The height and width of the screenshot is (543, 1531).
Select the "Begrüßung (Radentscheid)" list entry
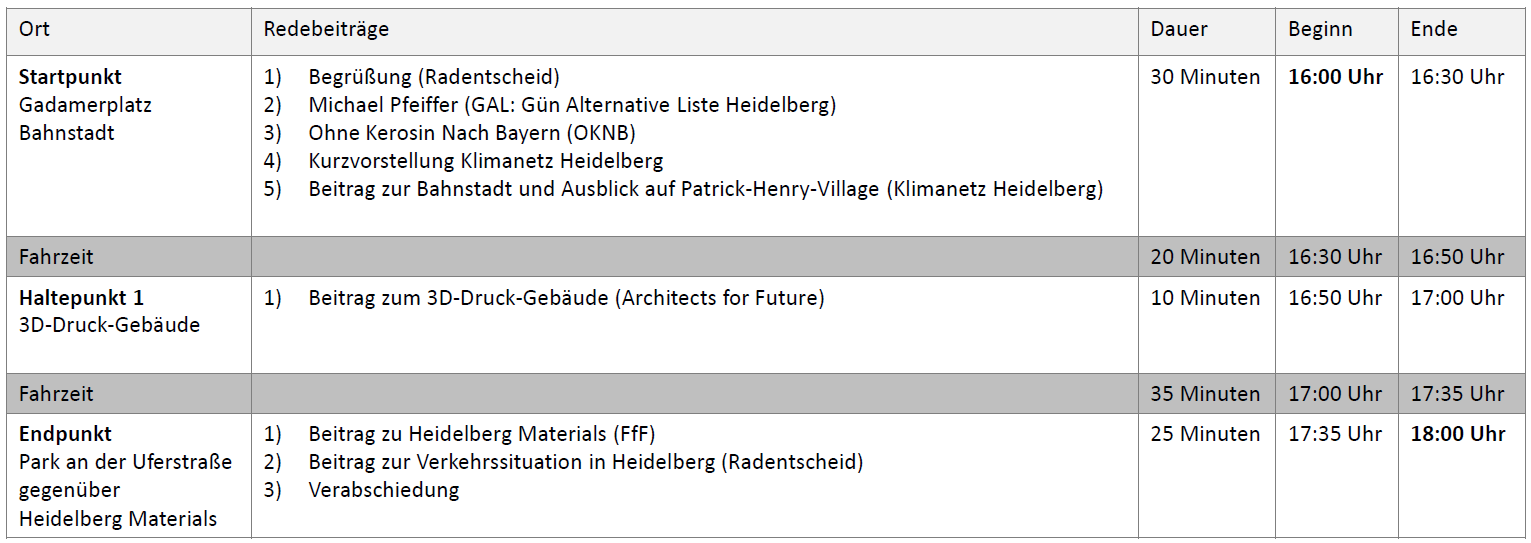(x=434, y=77)
